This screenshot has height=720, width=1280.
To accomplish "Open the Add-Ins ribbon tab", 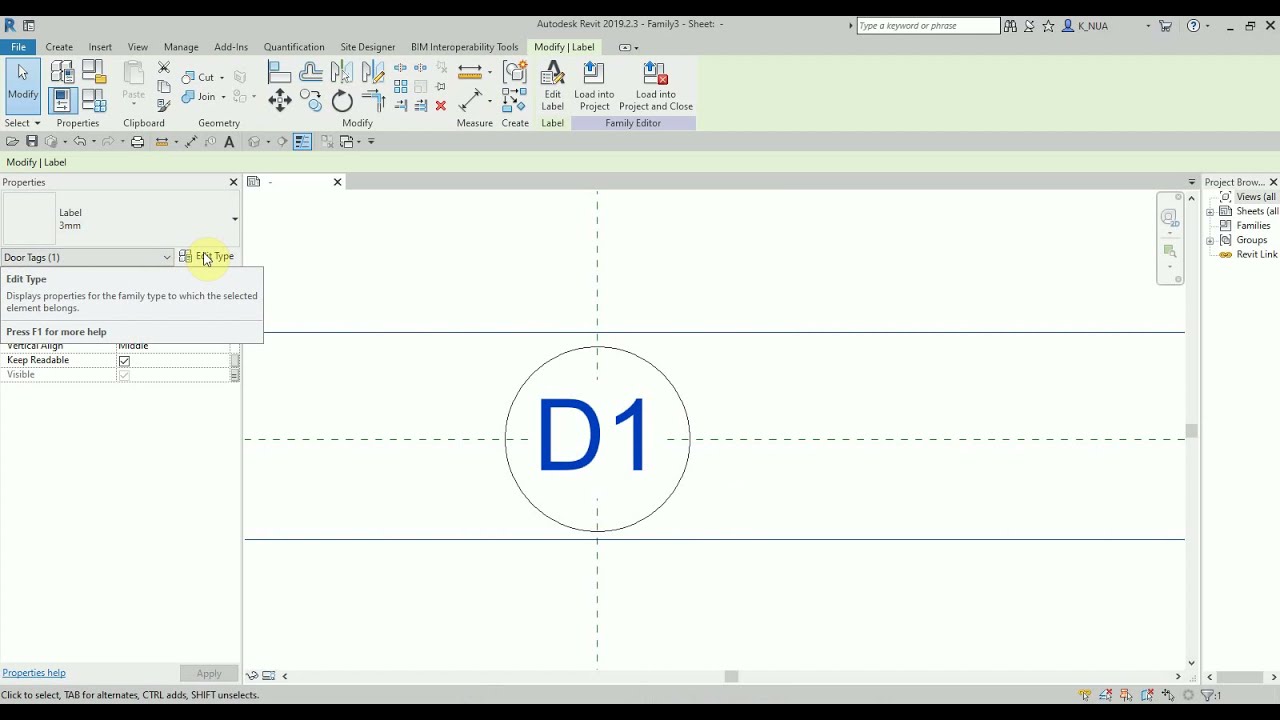I will click(x=231, y=47).
